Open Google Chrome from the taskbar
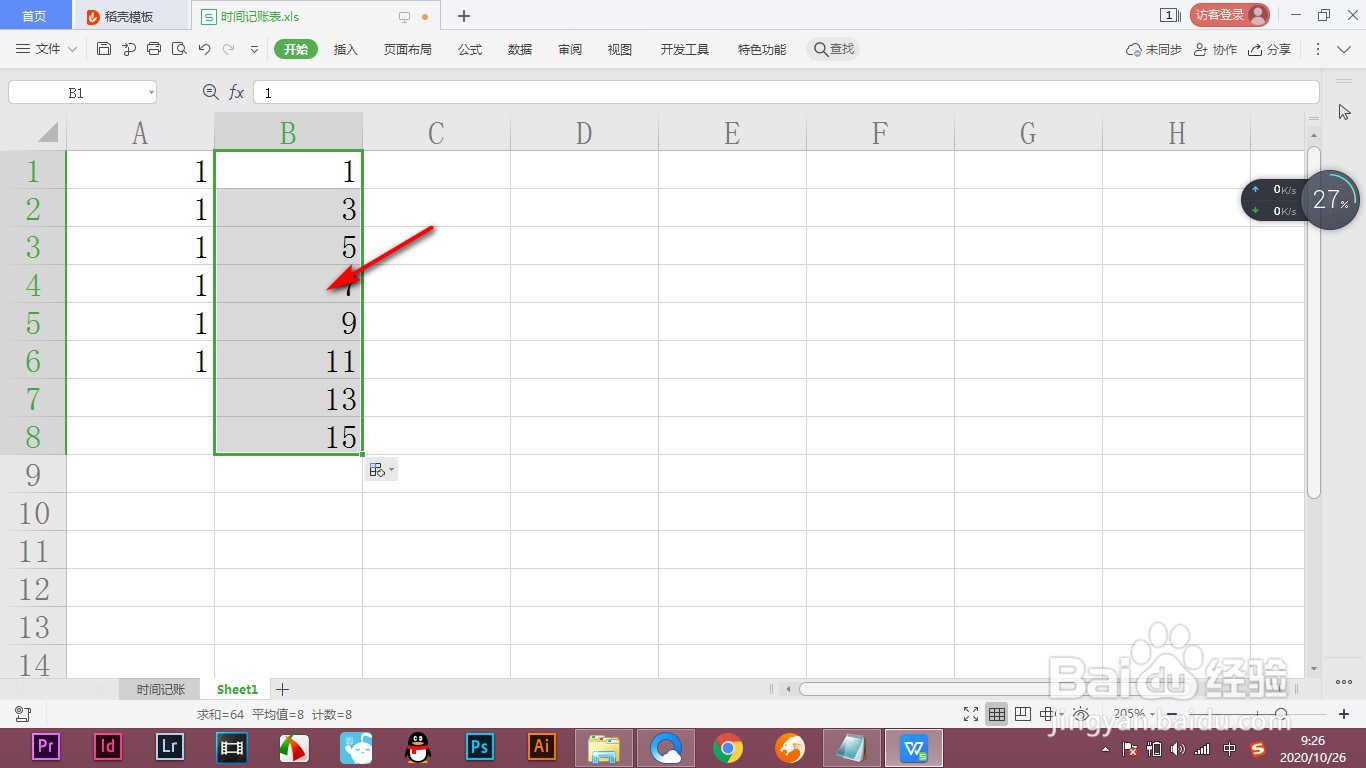 728,747
